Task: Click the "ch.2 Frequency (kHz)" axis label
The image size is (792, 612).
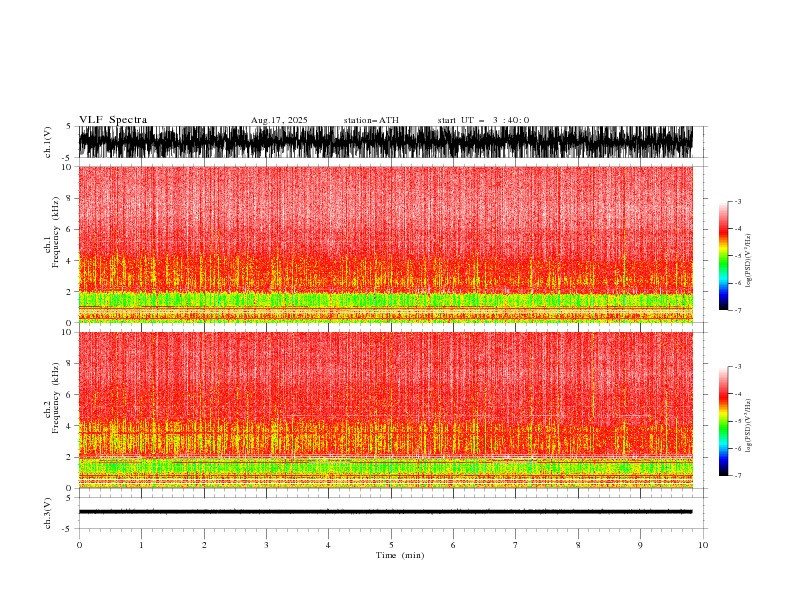Action: (x=52, y=398)
